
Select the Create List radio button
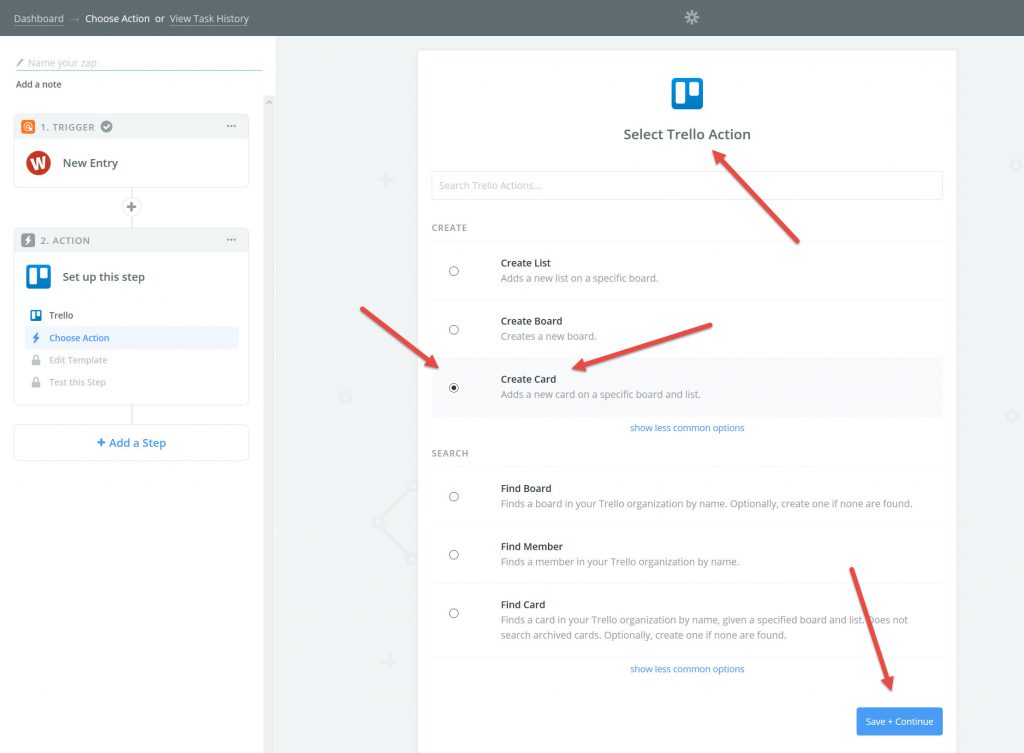point(454,271)
